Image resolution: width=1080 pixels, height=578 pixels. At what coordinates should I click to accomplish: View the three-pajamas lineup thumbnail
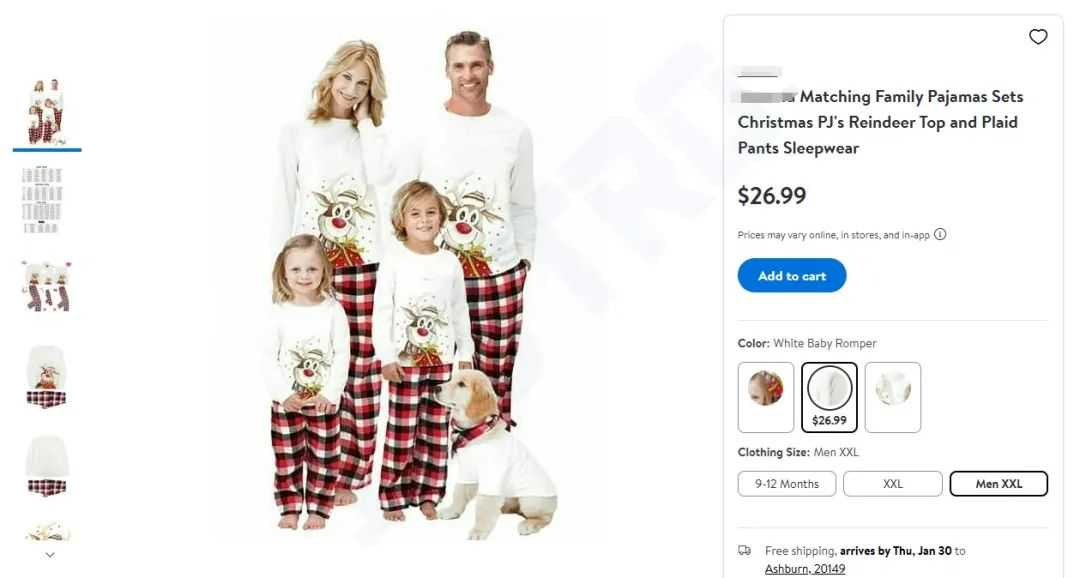point(47,287)
